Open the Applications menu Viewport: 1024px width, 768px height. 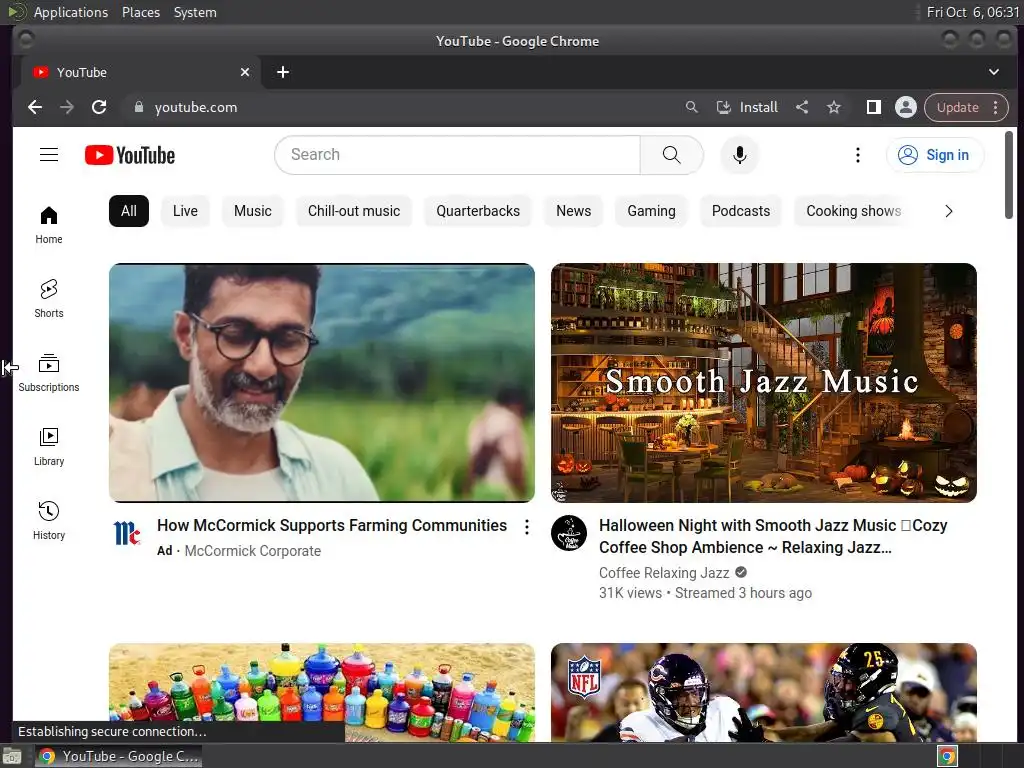click(71, 12)
